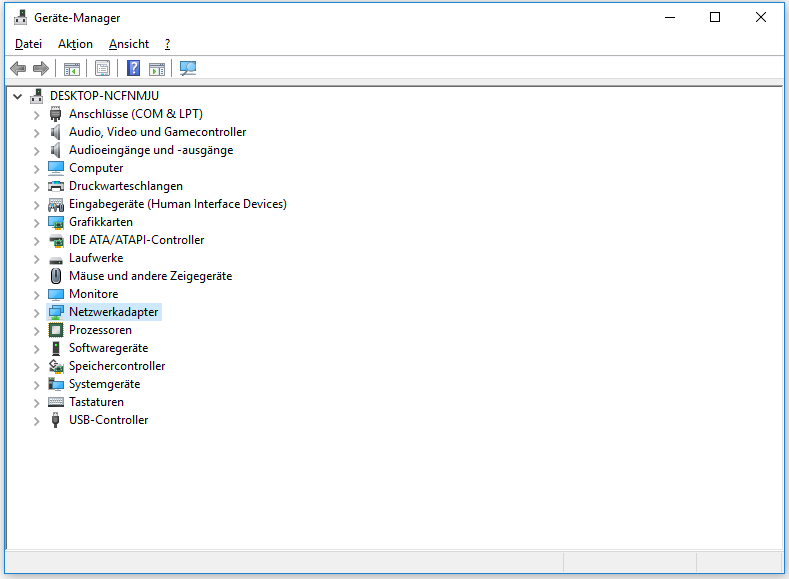Click the blue Help toolbar icon

(x=133, y=68)
